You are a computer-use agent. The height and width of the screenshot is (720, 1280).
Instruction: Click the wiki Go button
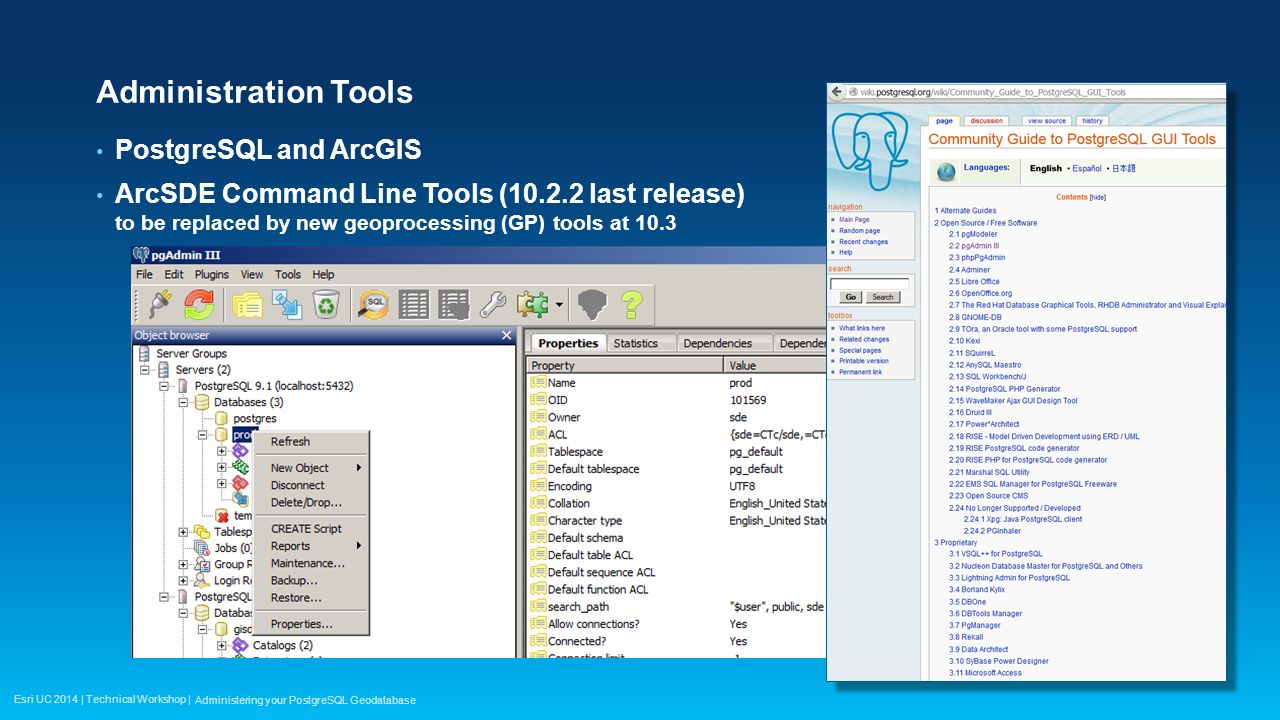point(851,297)
